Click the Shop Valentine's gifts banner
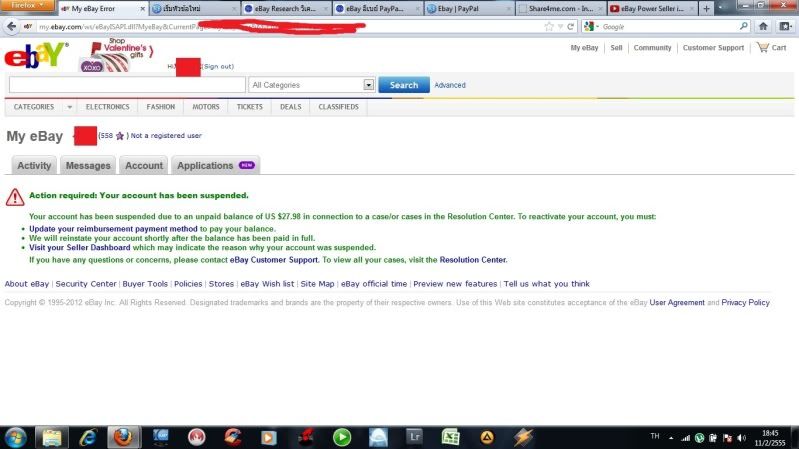799x449 pixels. pyautogui.click(x=117, y=55)
